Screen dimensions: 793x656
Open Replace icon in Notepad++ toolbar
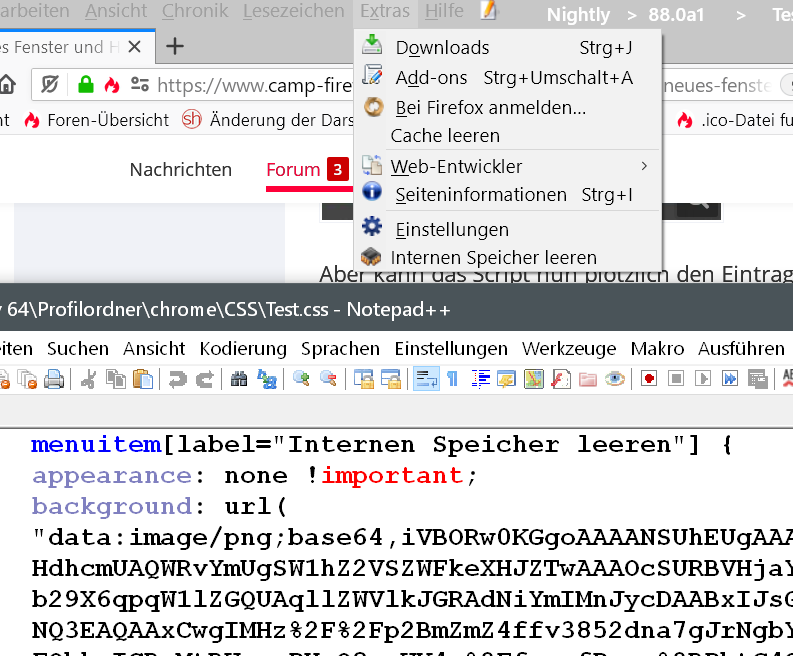(x=267, y=379)
